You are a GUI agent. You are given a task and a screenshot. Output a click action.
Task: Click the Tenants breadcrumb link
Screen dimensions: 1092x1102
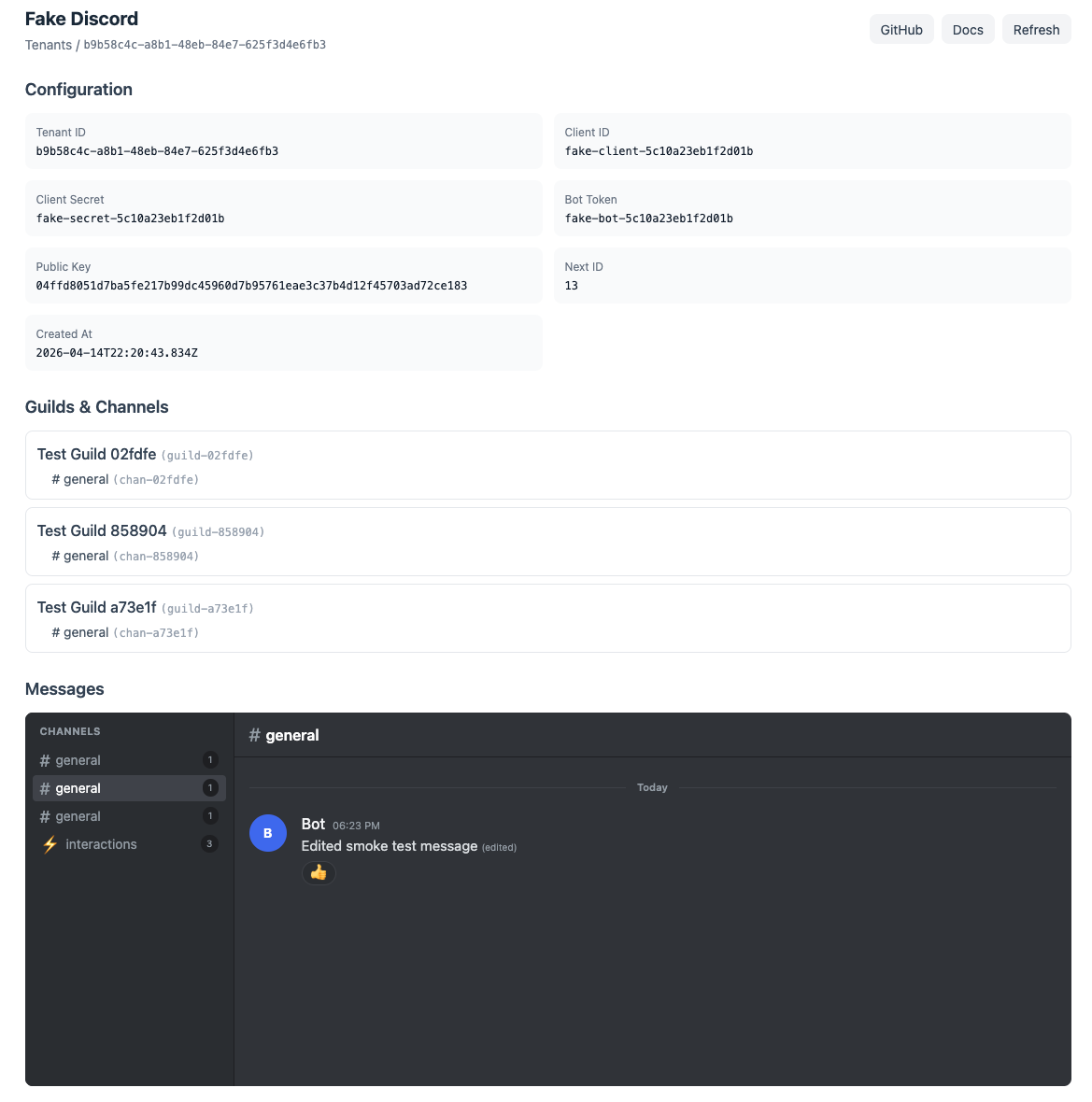point(48,44)
